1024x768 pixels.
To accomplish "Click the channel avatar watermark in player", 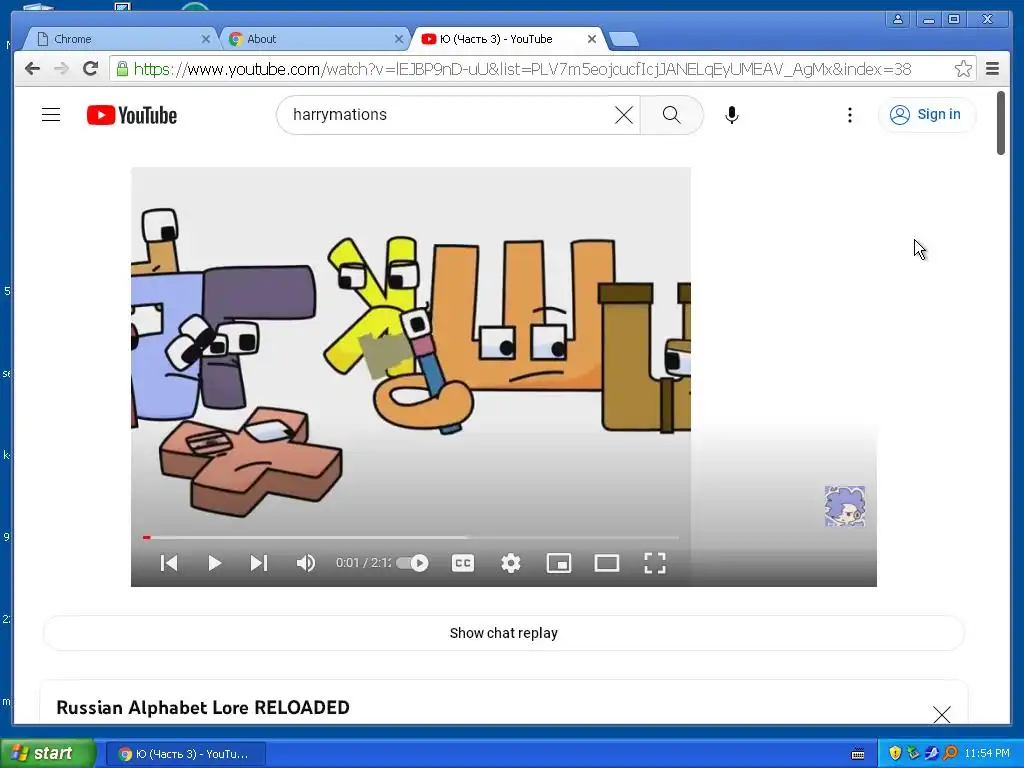I will (845, 506).
